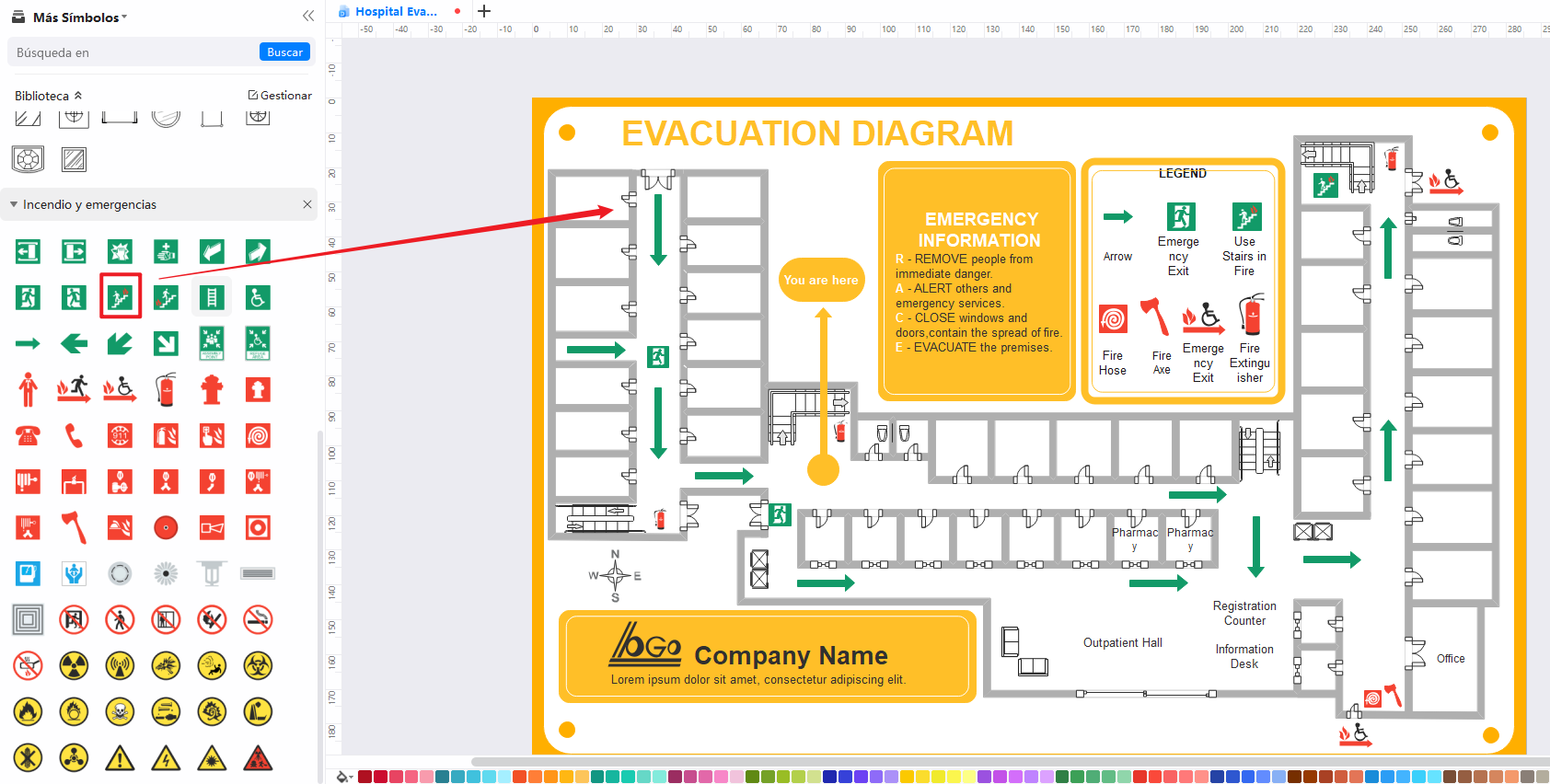
Task: Select the first aid hand symbol
Action: tap(166, 251)
